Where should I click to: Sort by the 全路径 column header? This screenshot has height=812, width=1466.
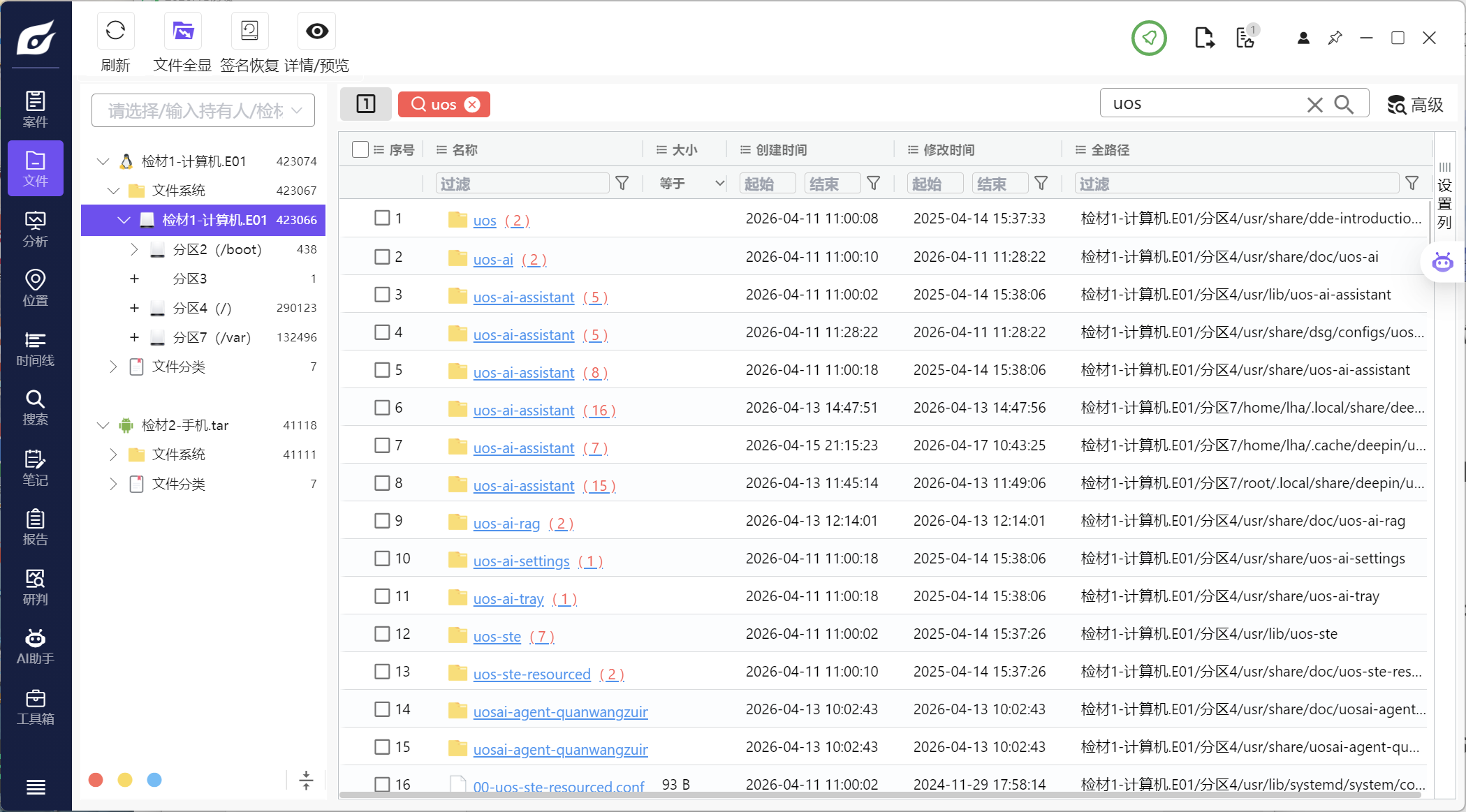1110,149
